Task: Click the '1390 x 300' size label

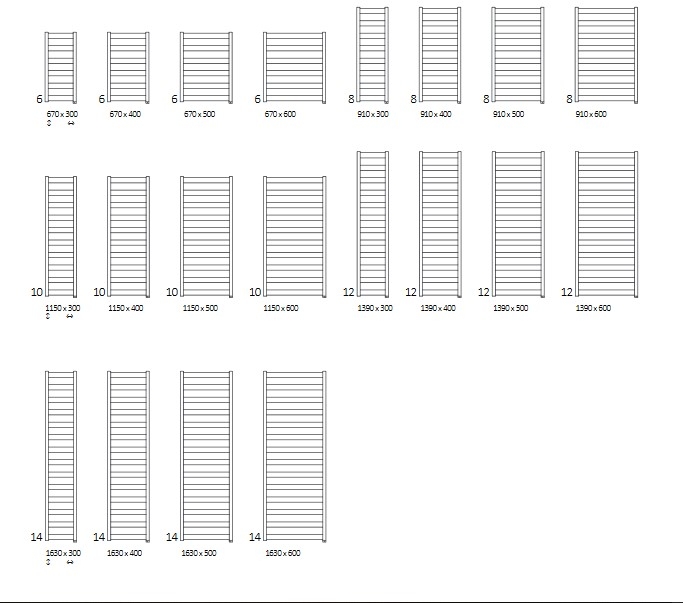Action: click(375, 308)
